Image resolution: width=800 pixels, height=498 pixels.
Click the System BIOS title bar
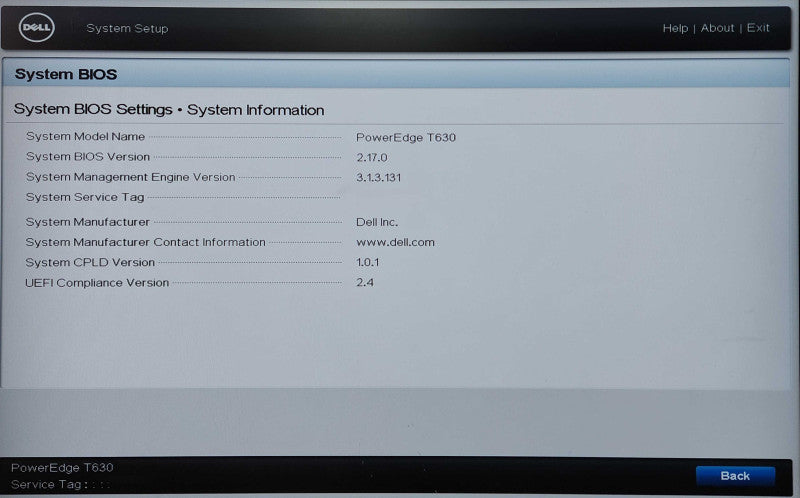click(x=396, y=73)
